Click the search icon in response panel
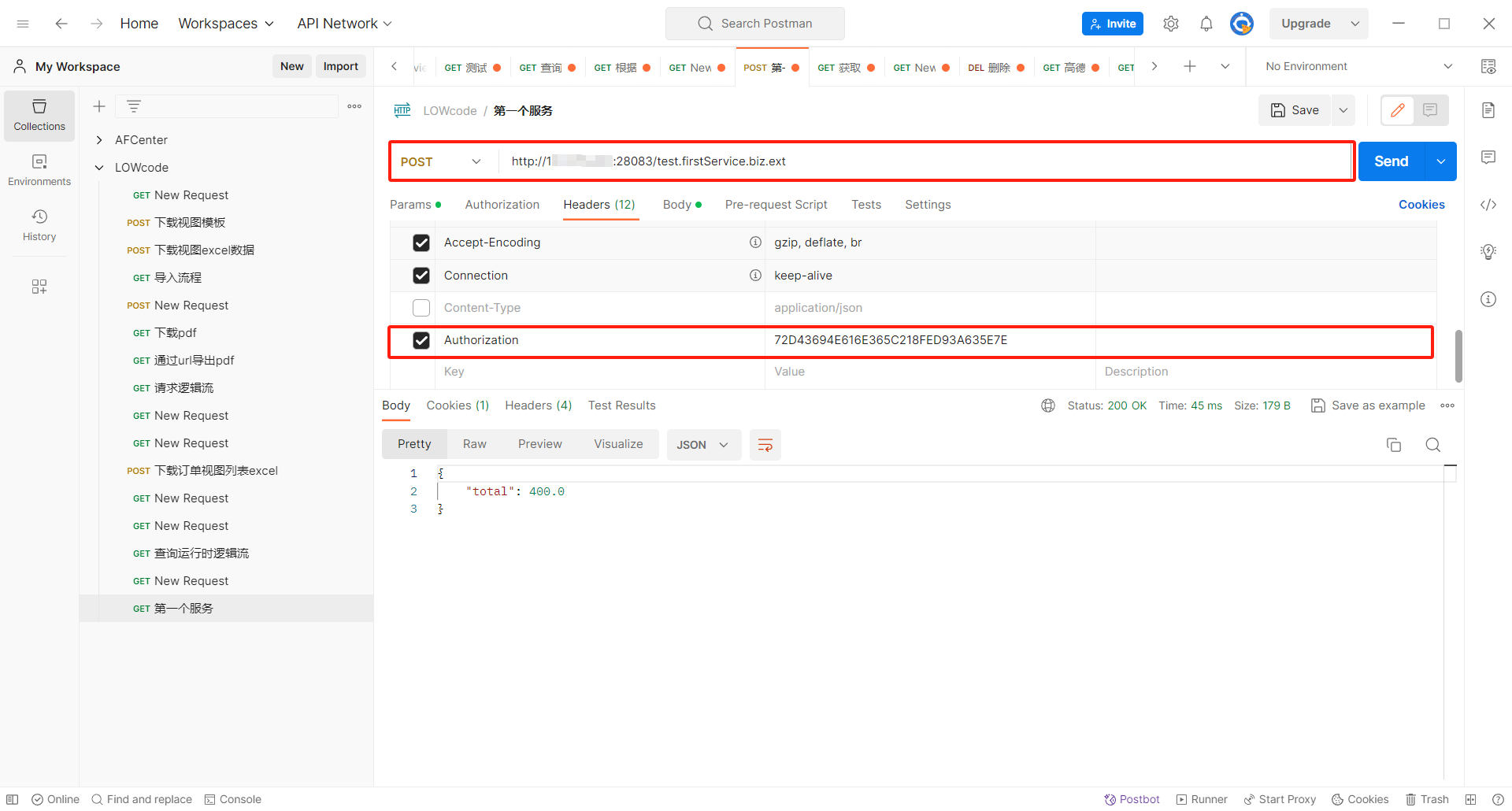 pos(1432,445)
